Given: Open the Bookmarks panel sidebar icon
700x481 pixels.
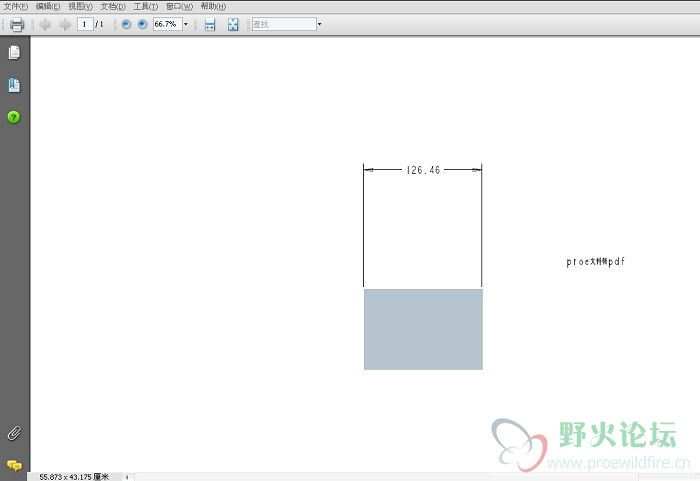Looking at the screenshot, I should coord(14,85).
